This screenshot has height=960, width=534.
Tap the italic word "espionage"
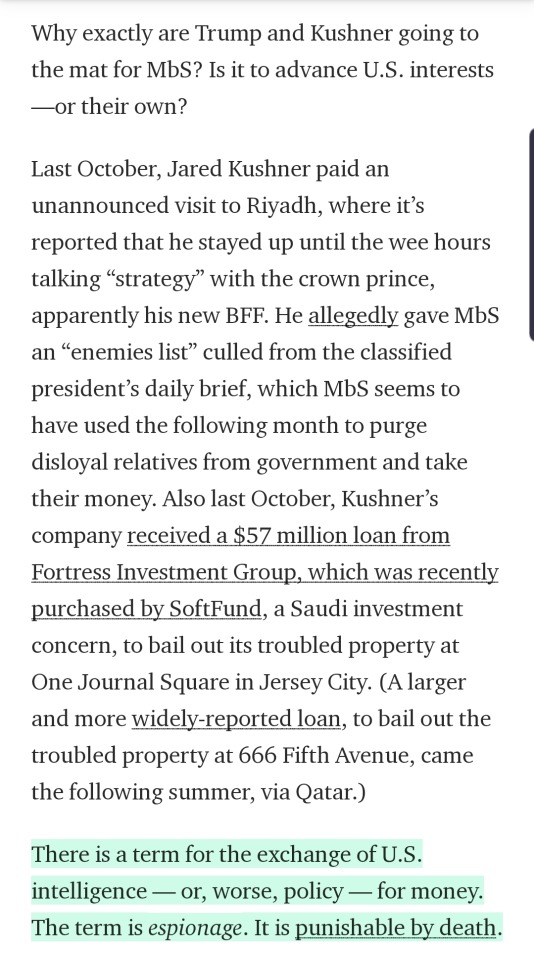pos(195,928)
